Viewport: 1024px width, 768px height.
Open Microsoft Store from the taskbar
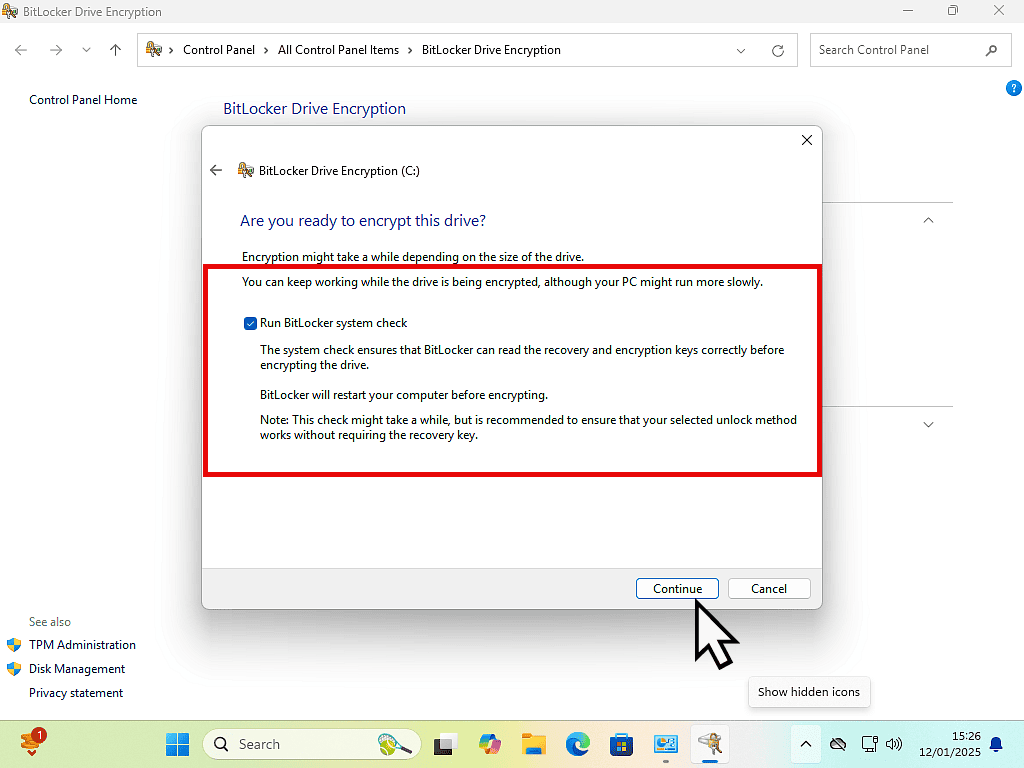click(x=621, y=744)
